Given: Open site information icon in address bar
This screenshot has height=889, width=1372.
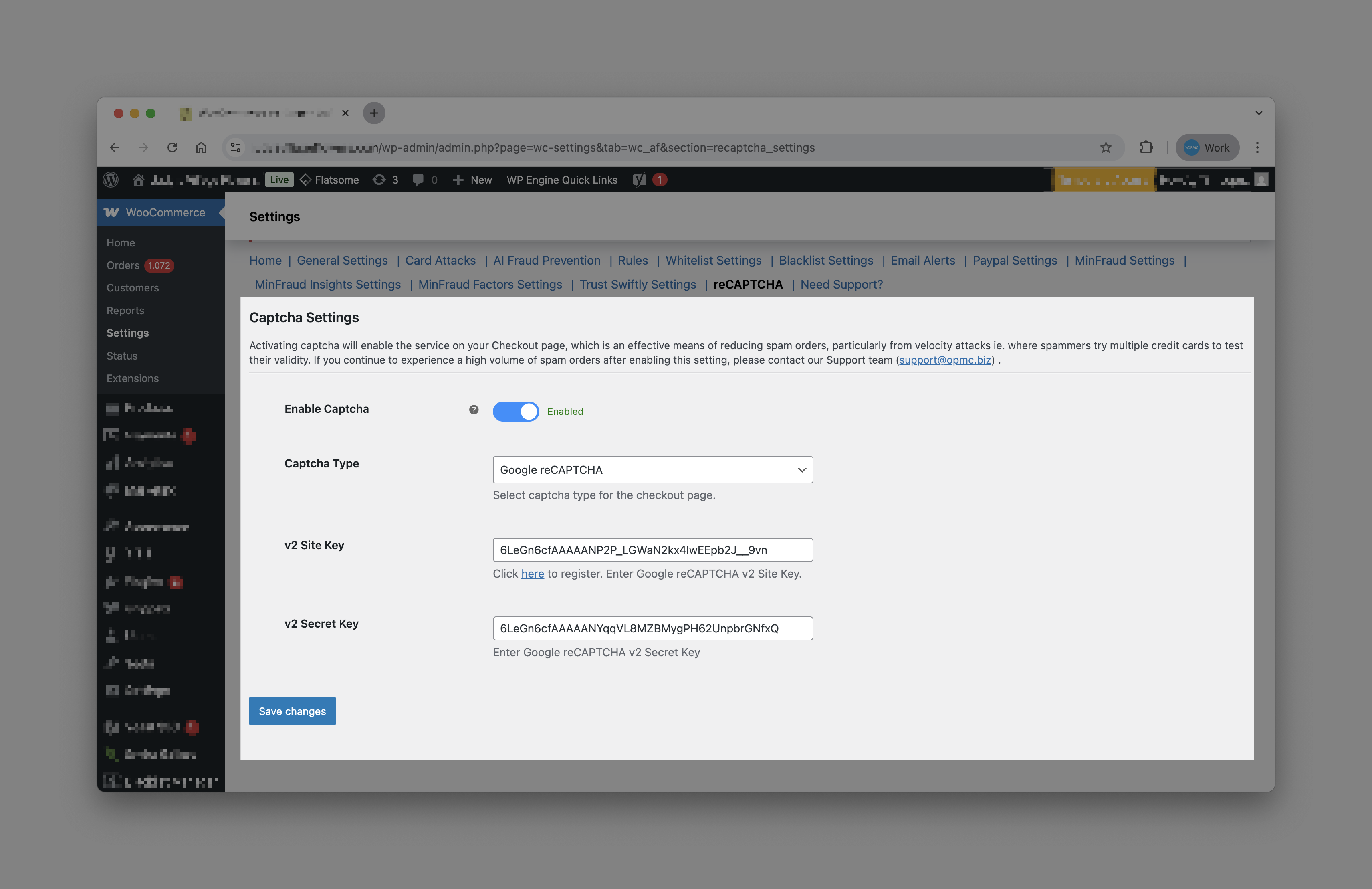Looking at the screenshot, I should click(x=236, y=147).
